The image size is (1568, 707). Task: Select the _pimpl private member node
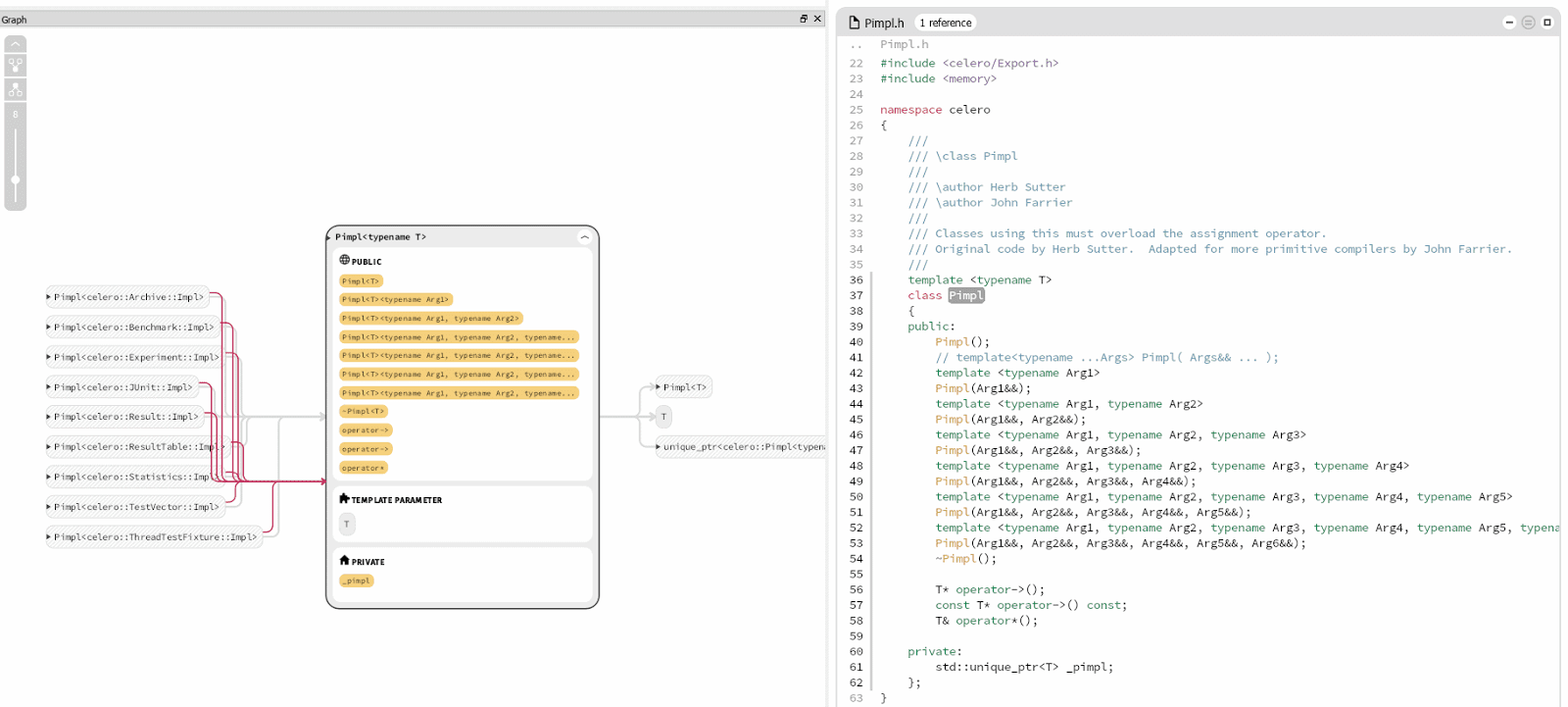pyautogui.click(x=357, y=581)
